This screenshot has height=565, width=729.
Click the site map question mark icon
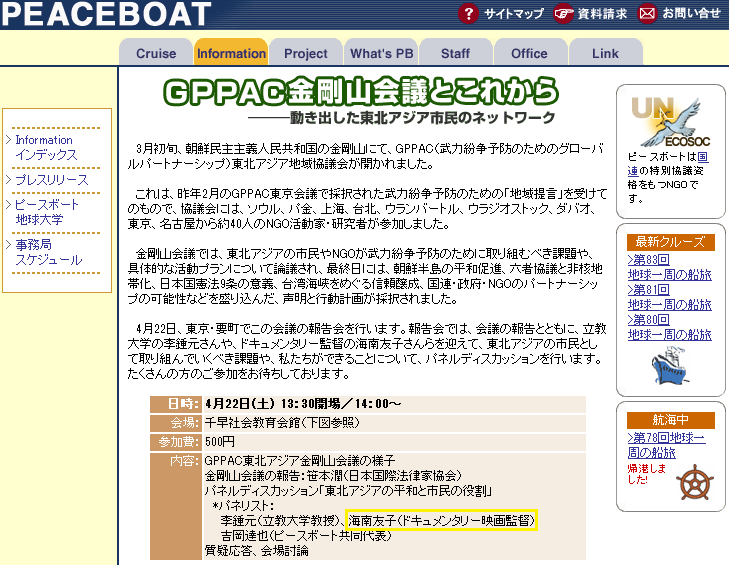(468, 13)
